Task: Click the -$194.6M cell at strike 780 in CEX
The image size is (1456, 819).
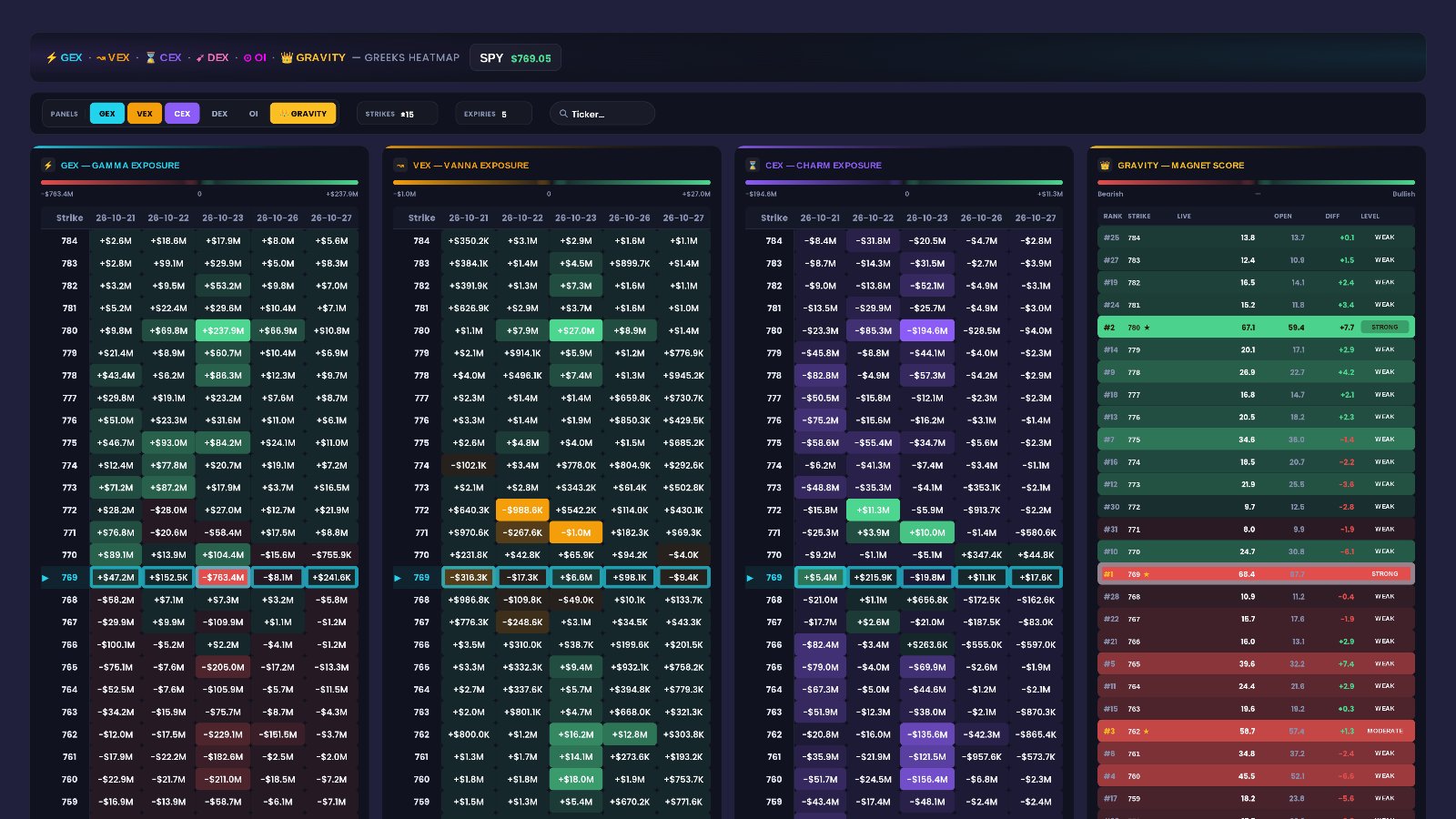Action: (x=927, y=331)
